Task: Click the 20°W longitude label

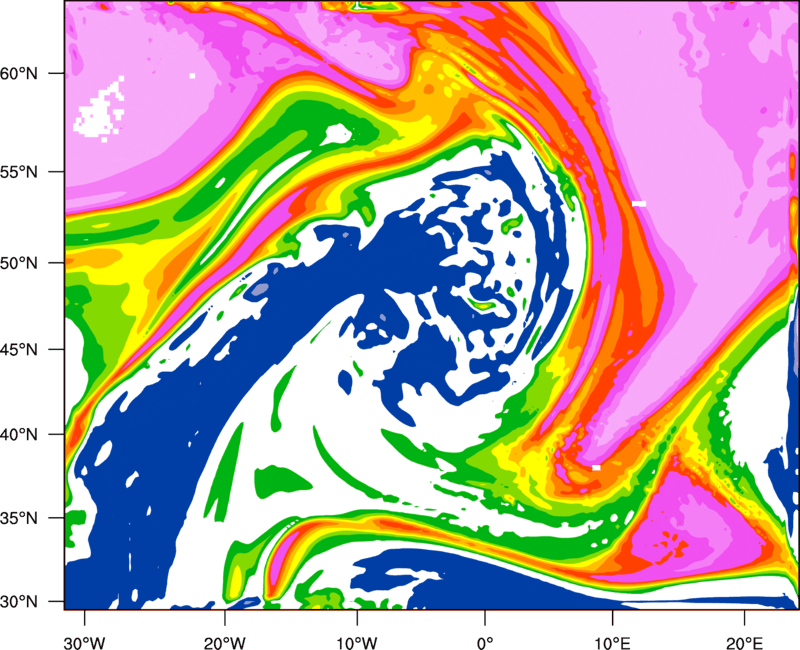Action: coord(225,643)
